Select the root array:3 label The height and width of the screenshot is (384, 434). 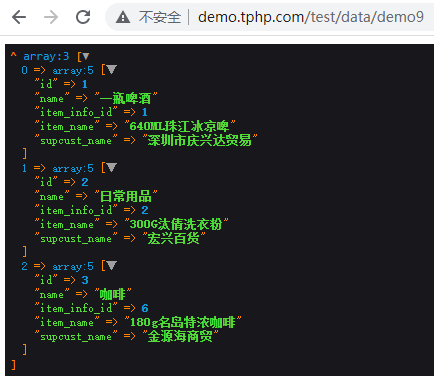point(46,56)
